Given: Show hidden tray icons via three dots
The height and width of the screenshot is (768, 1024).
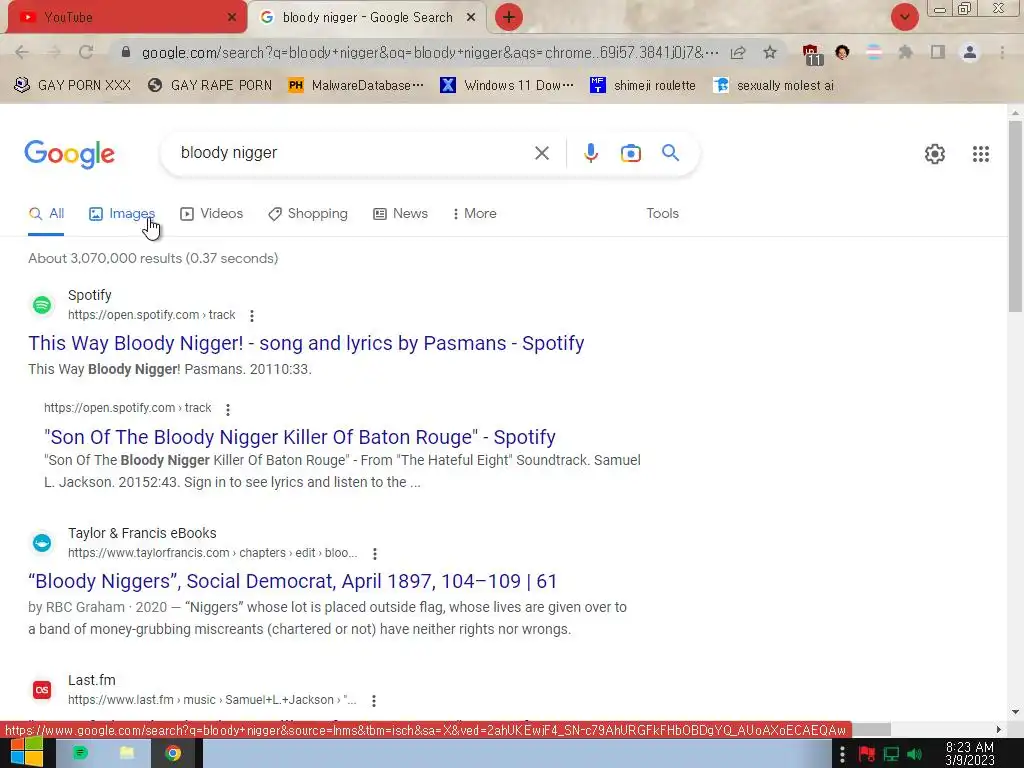Looking at the screenshot, I should pyautogui.click(x=842, y=754).
